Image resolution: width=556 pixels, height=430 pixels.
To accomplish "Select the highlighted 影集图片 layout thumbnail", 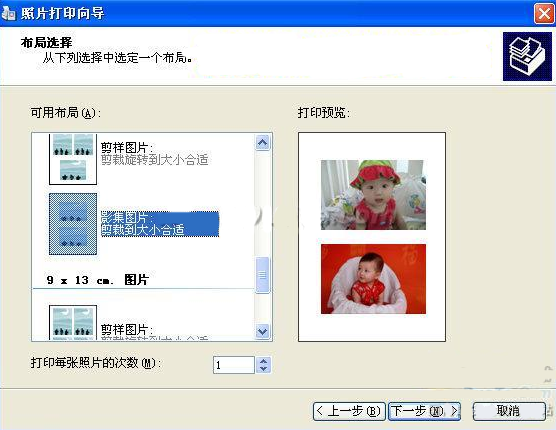I will click(x=73, y=224).
